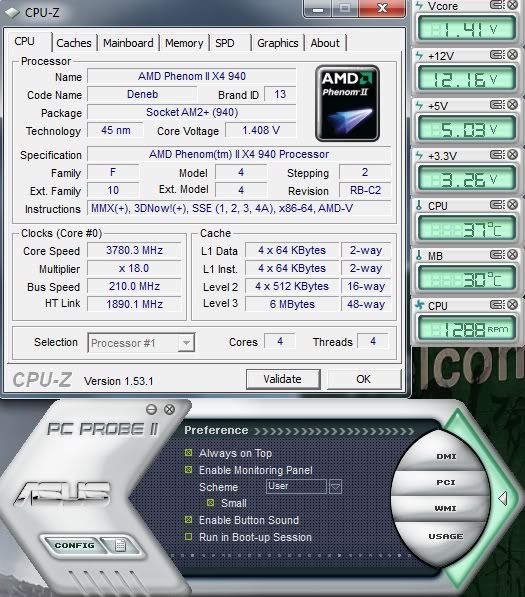
Task: Click the Package Socket AM2+ (940) value
Action: (192, 112)
